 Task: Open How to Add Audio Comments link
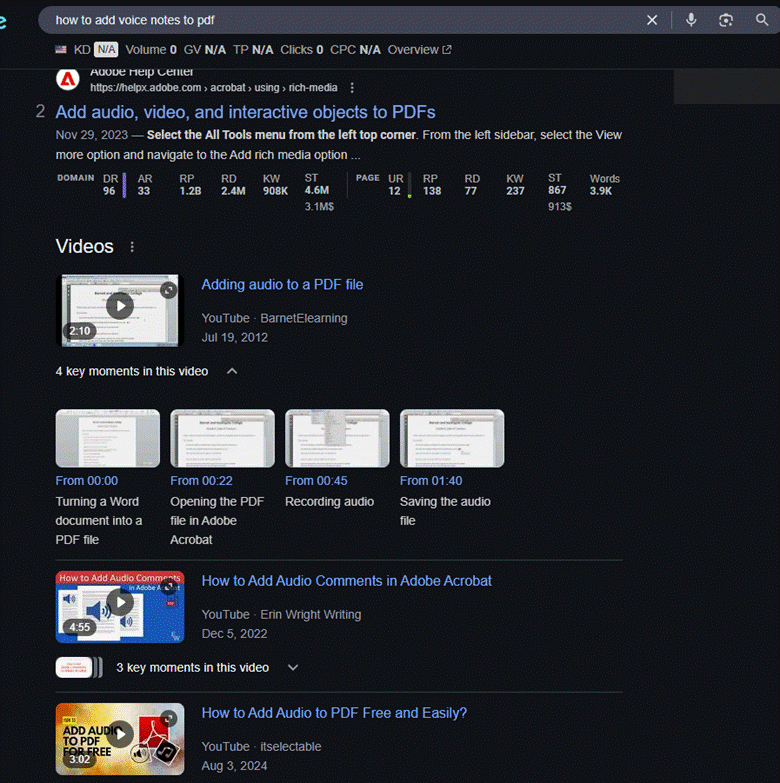(347, 581)
